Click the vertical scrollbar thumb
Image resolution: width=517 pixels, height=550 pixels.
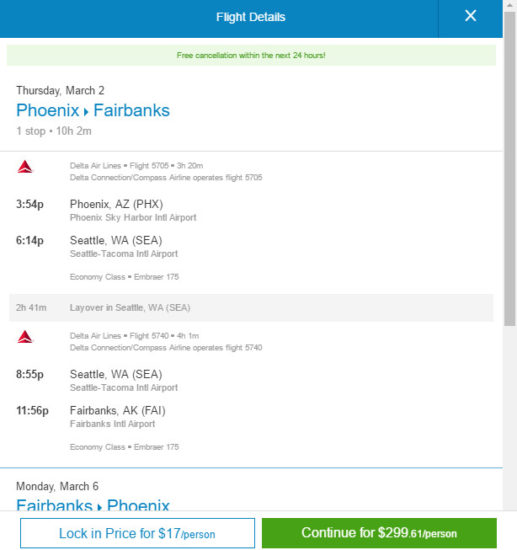(x=510, y=169)
